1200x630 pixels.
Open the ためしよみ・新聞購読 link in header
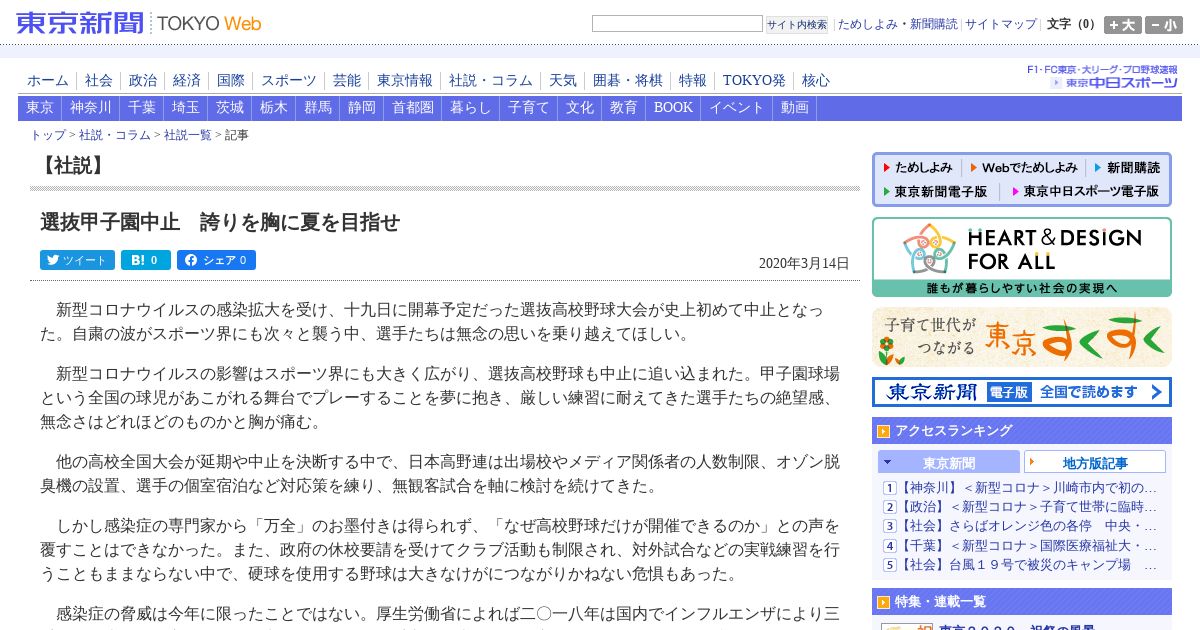tap(897, 24)
